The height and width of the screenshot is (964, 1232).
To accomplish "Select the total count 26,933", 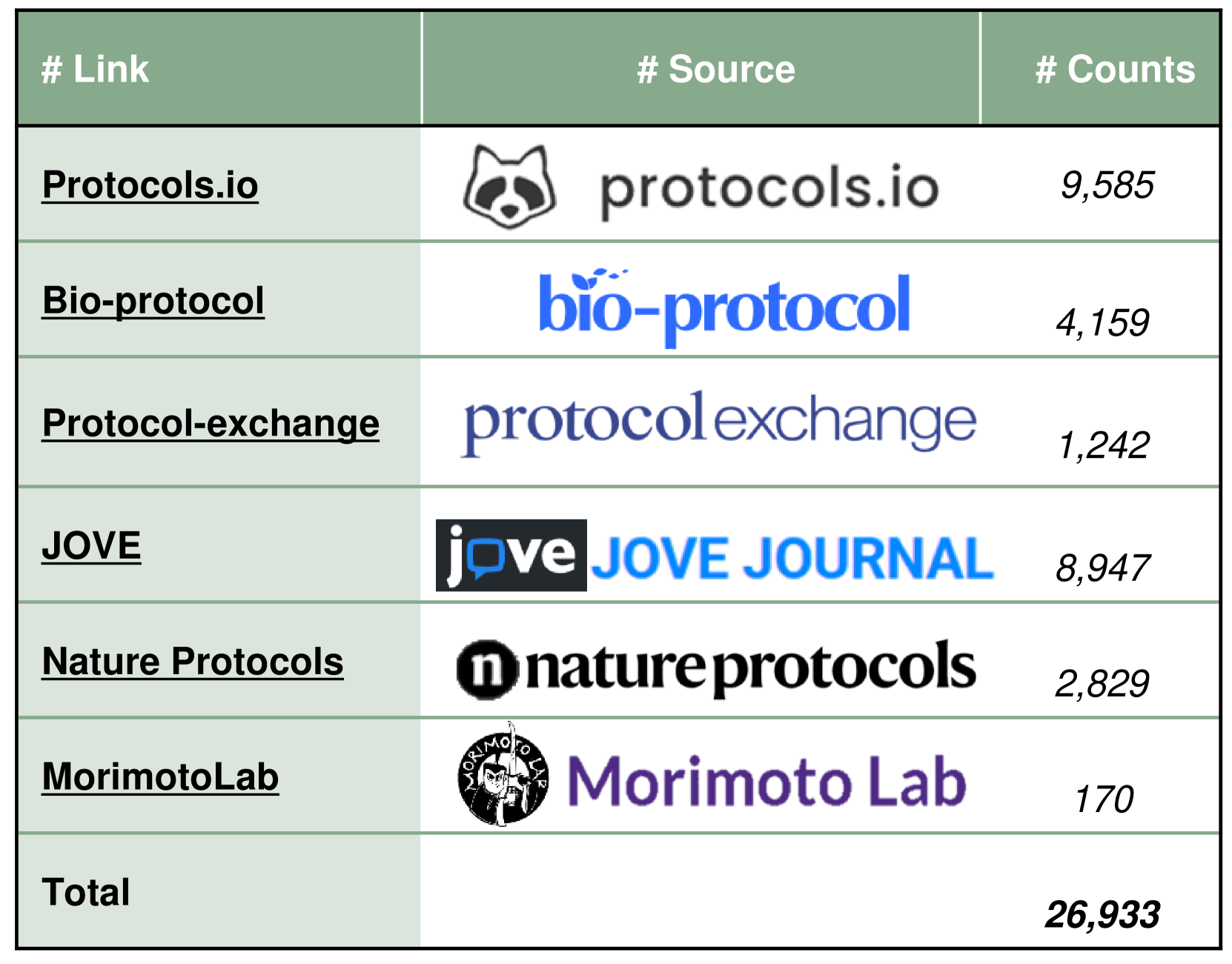I will click(x=1102, y=914).
